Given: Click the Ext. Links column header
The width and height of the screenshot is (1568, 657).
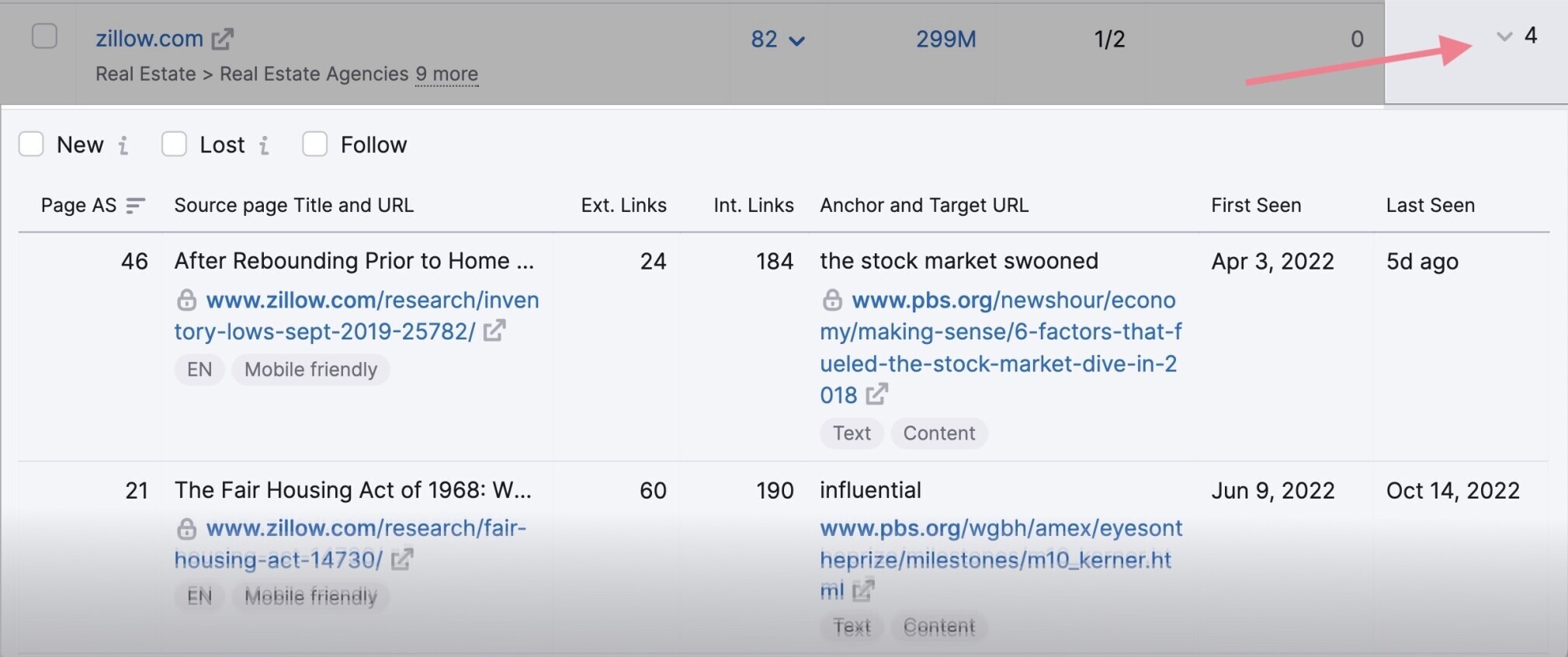Looking at the screenshot, I should pyautogui.click(x=623, y=206).
